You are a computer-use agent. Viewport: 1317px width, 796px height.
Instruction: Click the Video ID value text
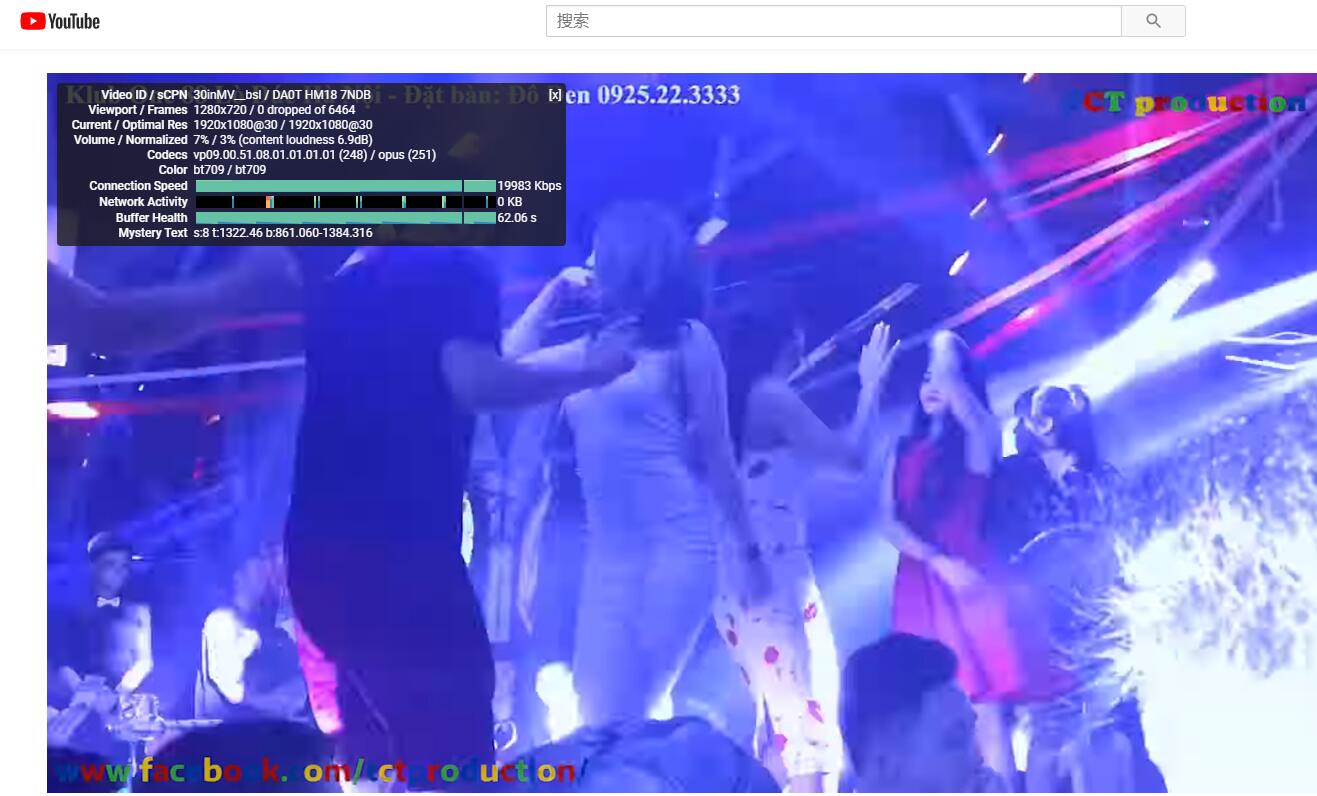click(x=282, y=95)
